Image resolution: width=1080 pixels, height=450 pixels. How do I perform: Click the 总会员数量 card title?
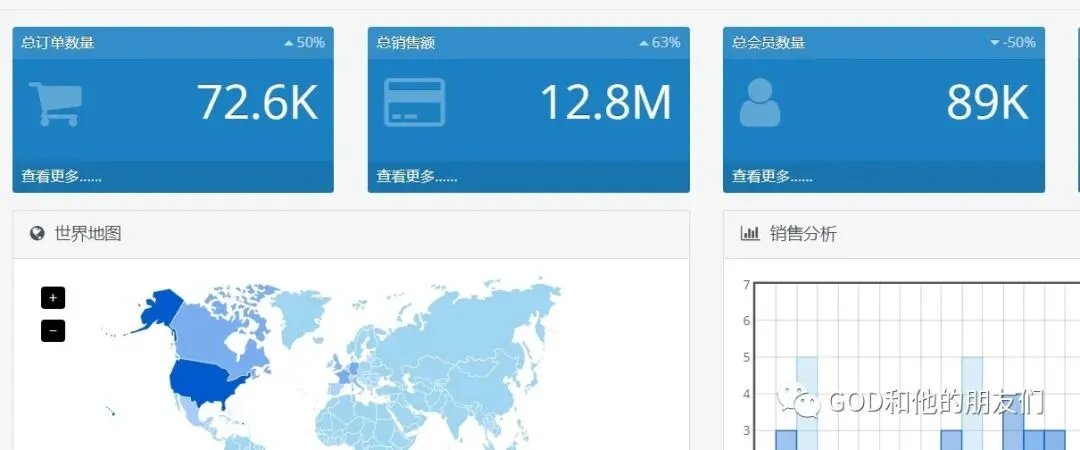[768, 43]
